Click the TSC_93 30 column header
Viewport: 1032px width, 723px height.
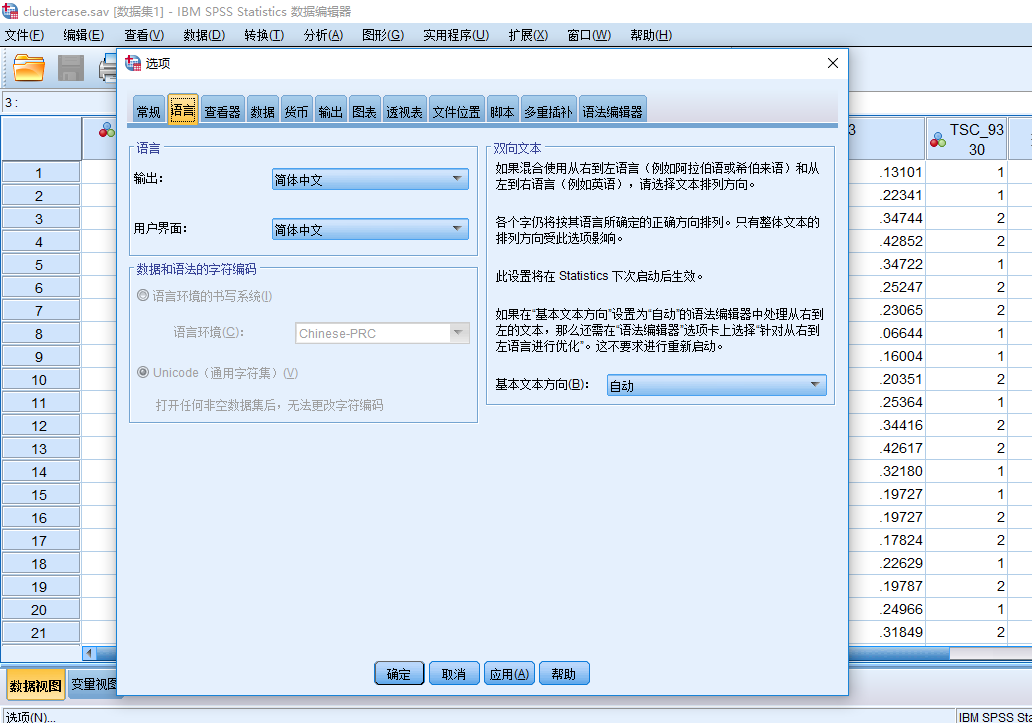[x=966, y=139]
